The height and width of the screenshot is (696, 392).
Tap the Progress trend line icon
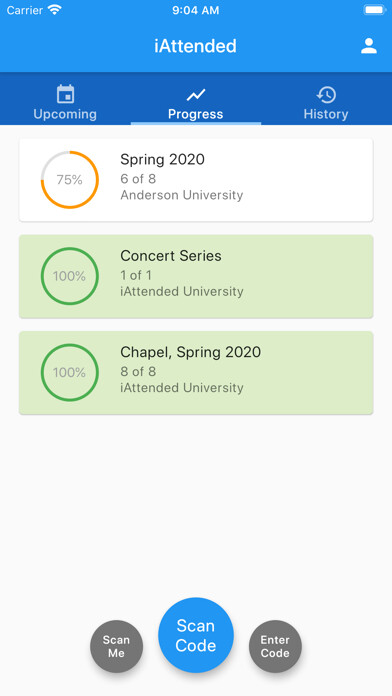196,95
